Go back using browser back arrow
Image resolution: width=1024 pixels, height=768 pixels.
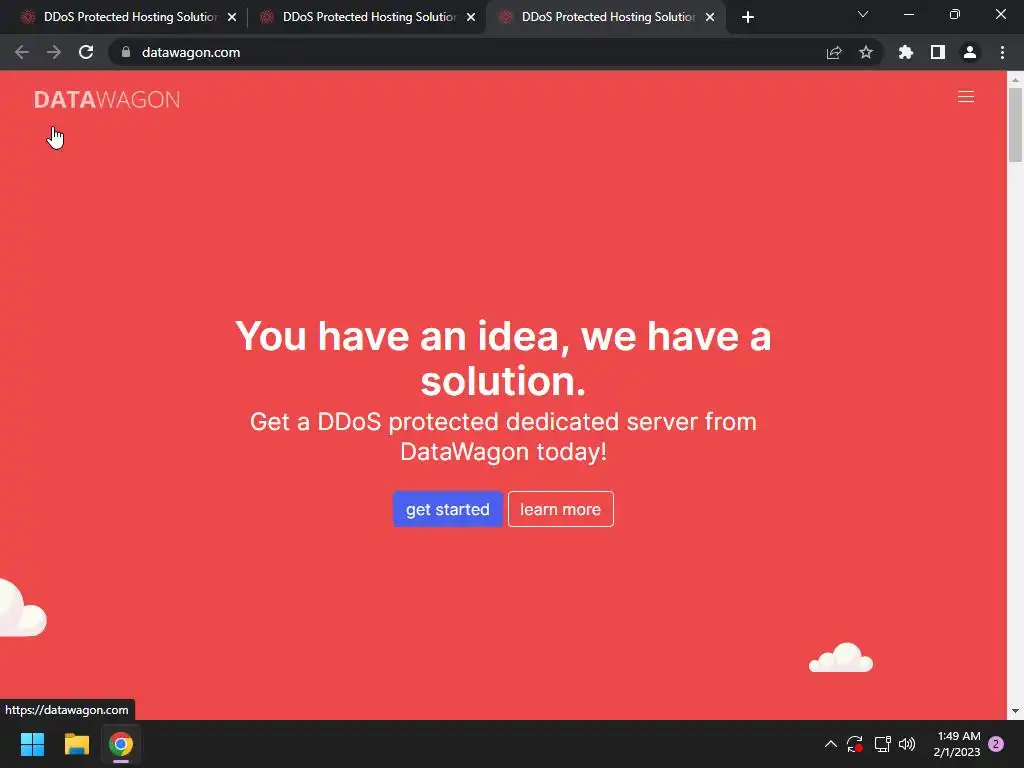point(22,52)
